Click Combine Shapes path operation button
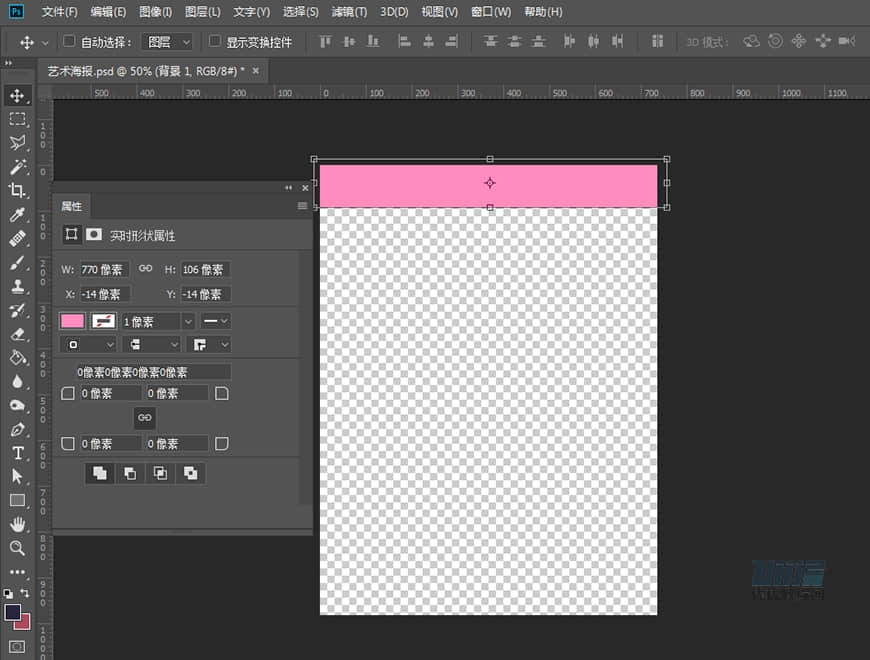 pyautogui.click(x=100, y=473)
